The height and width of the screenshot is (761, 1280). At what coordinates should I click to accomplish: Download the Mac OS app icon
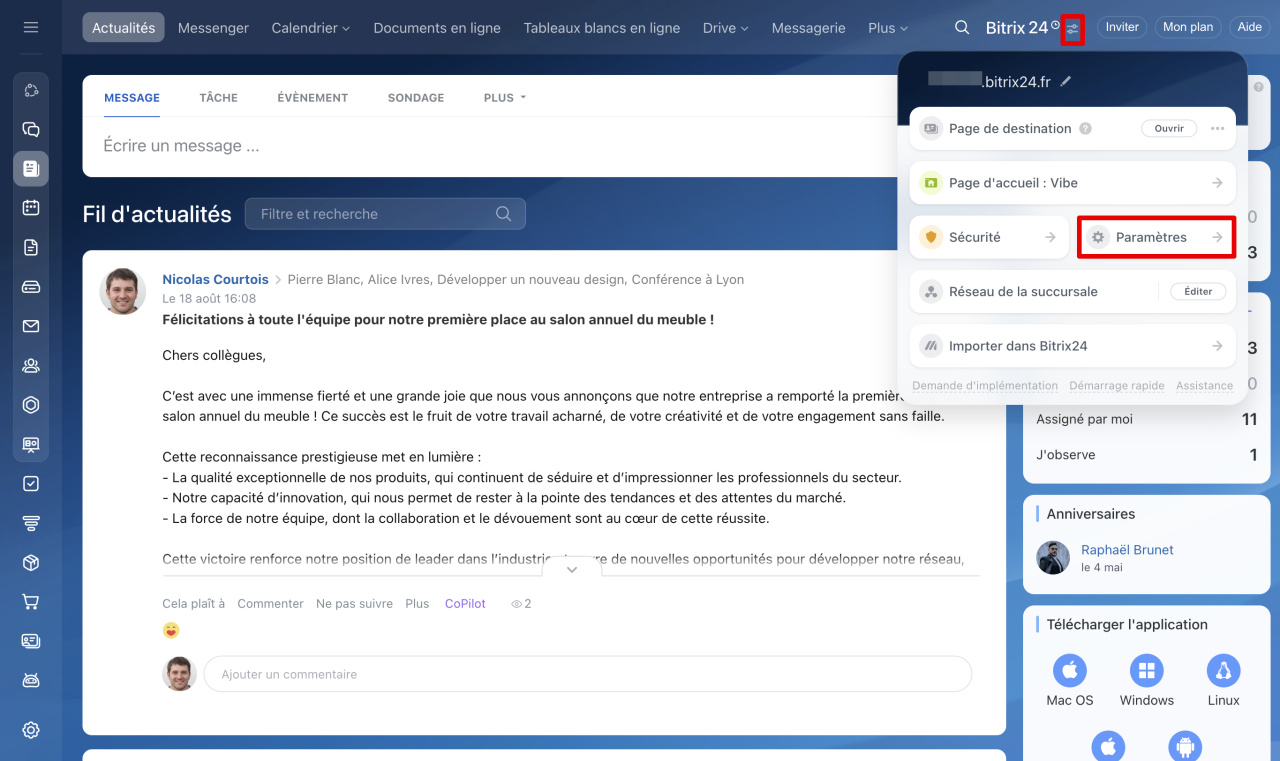[1070, 670]
